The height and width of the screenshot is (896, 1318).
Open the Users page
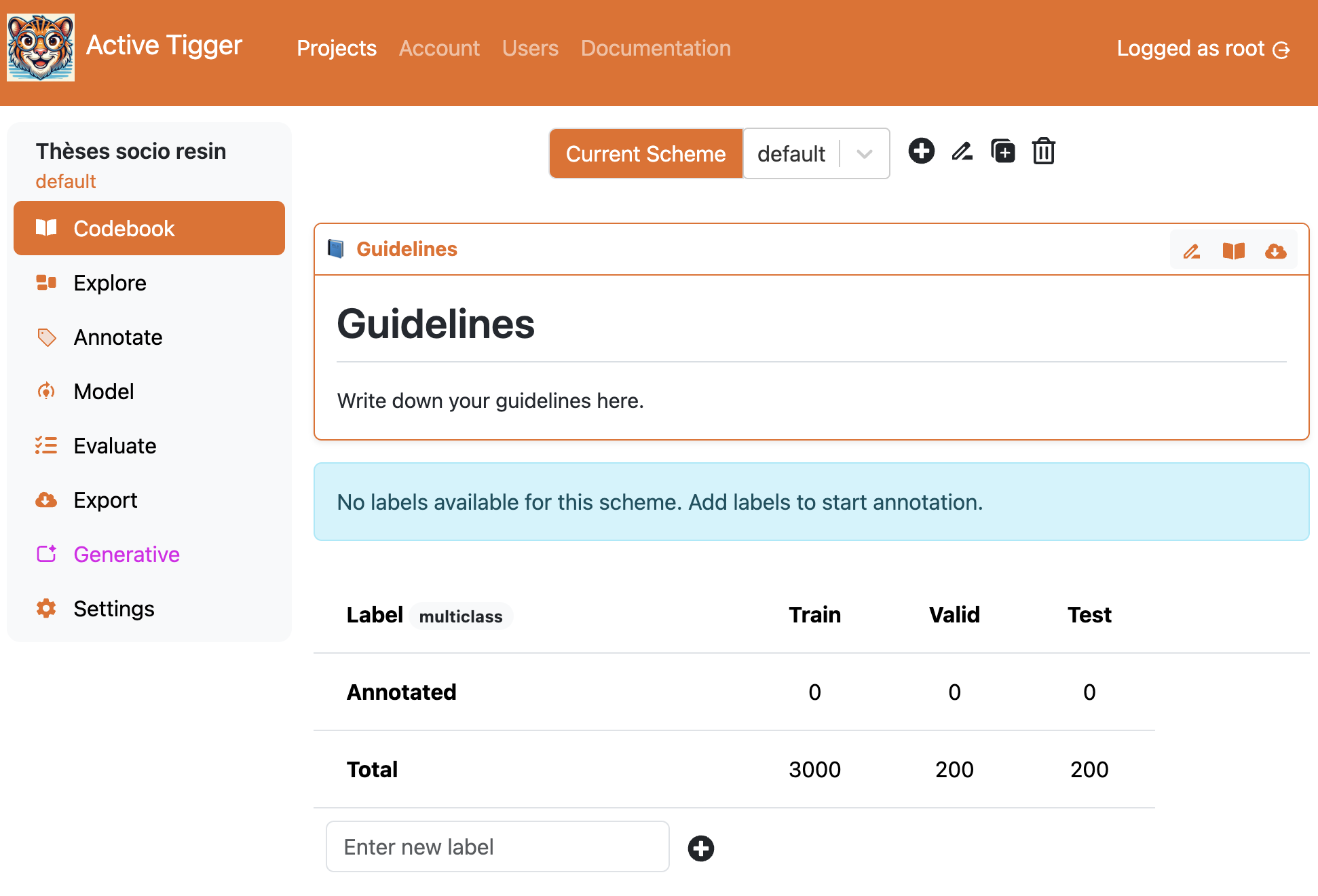tap(530, 48)
